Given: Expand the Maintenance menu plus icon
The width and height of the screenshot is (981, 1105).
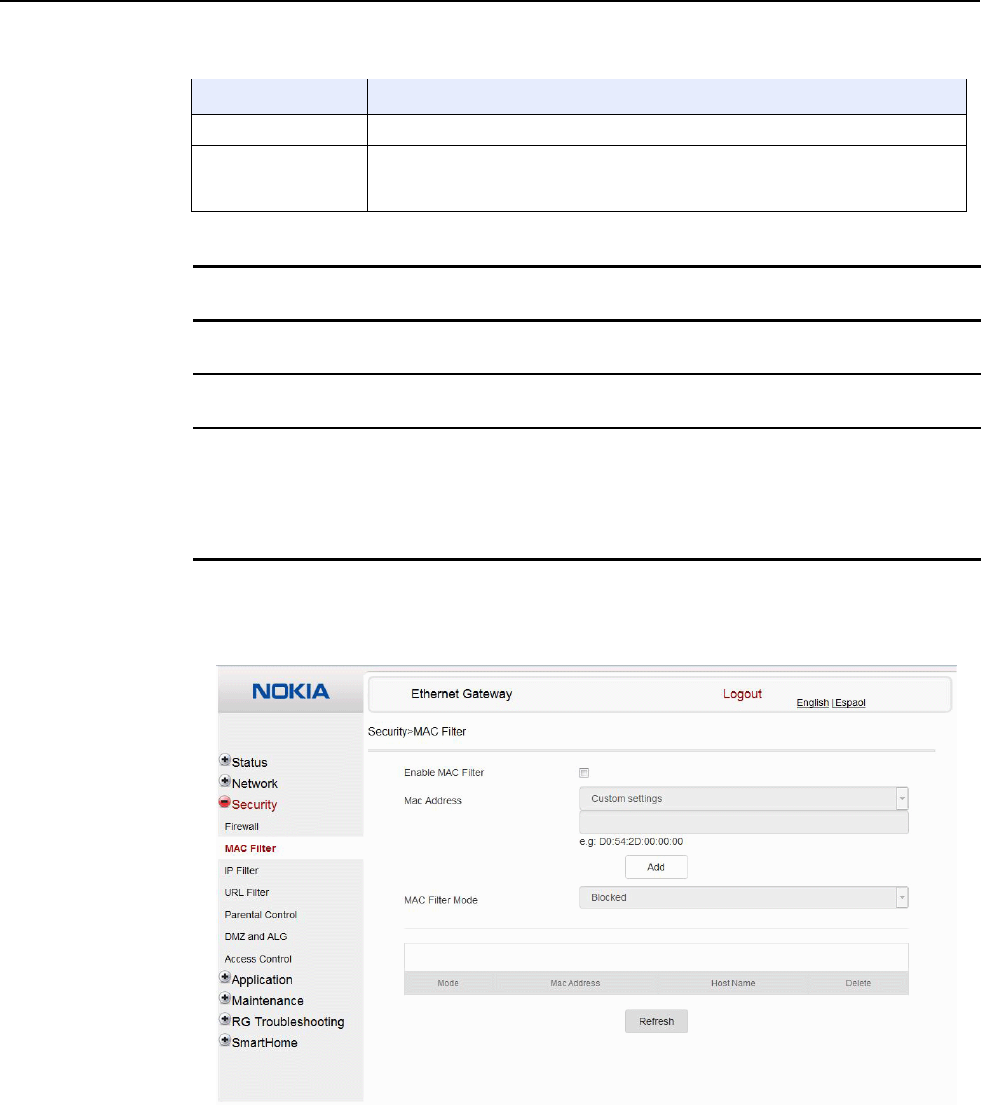Looking at the screenshot, I should (225, 998).
